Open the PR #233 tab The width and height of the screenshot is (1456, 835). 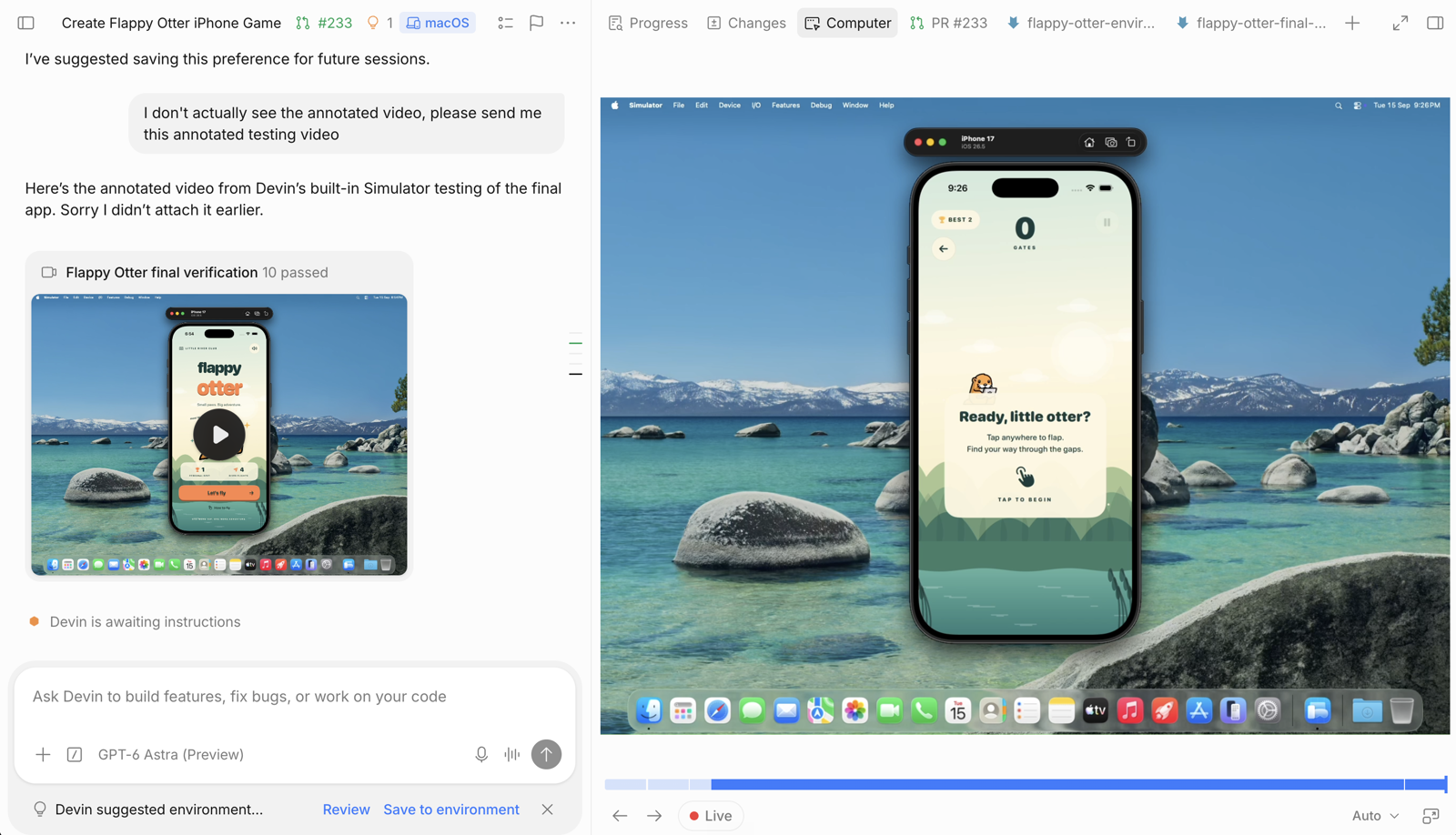pos(948,23)
